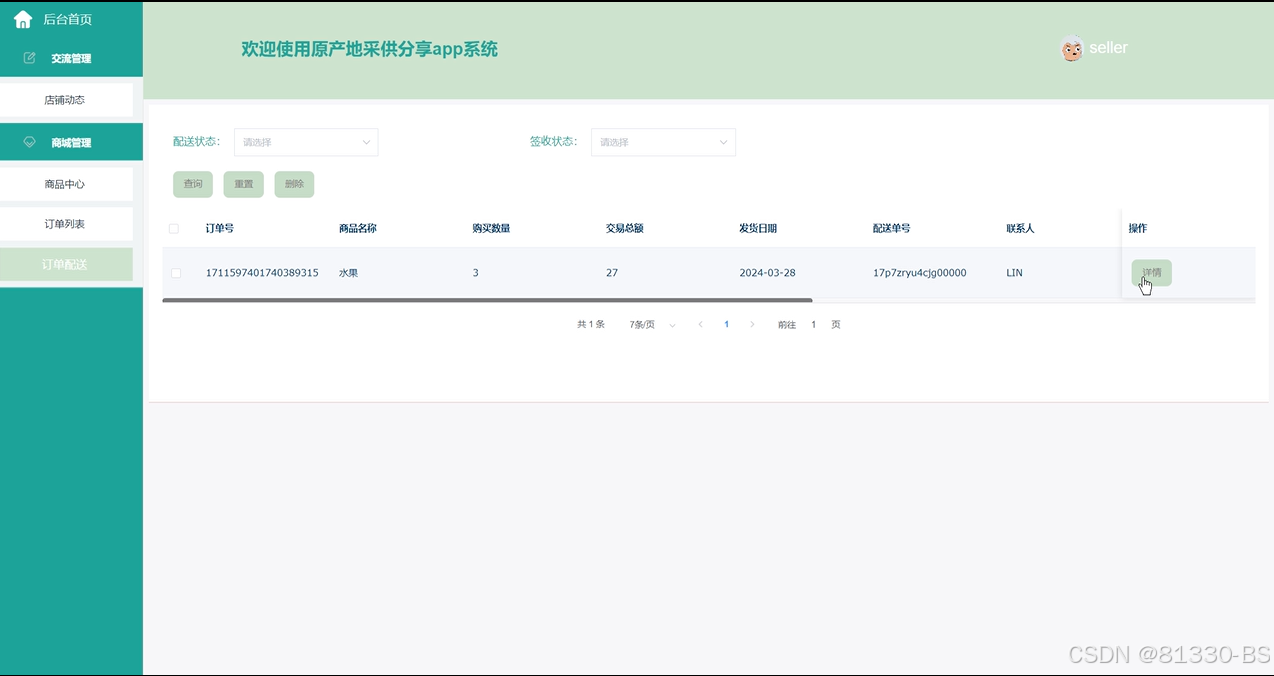Click the 查询 button
Image resolution: width=1274 pixels, height=676 pixels.
tap(193, 184)
